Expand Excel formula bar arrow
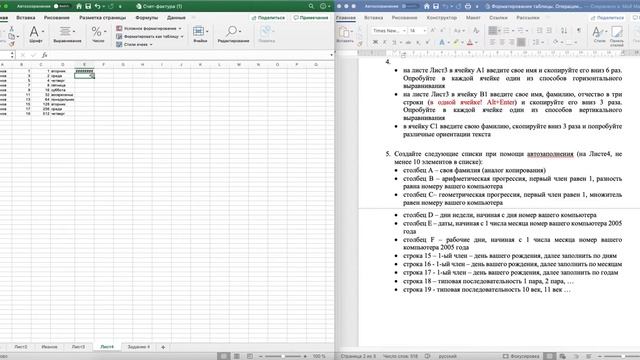Screen dimensions: 640x360 pyautogui.click(x=331, y=55)
